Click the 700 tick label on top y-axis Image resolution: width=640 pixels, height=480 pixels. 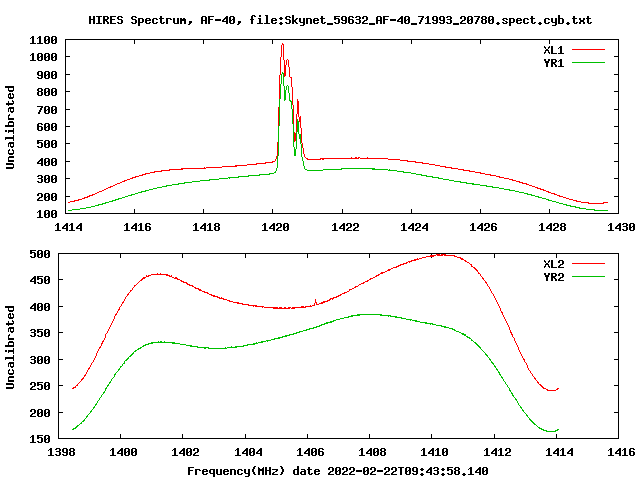click(47, 110)
